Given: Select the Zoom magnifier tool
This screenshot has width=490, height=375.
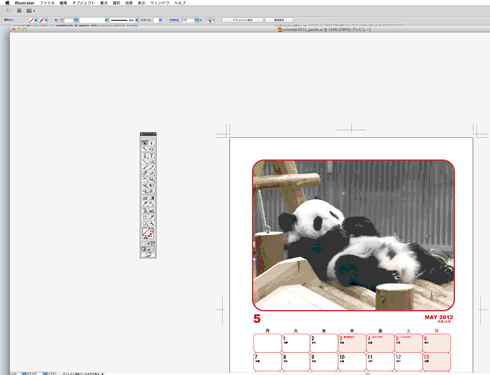Looking at the screenshot, I should [x=152, y=223].
